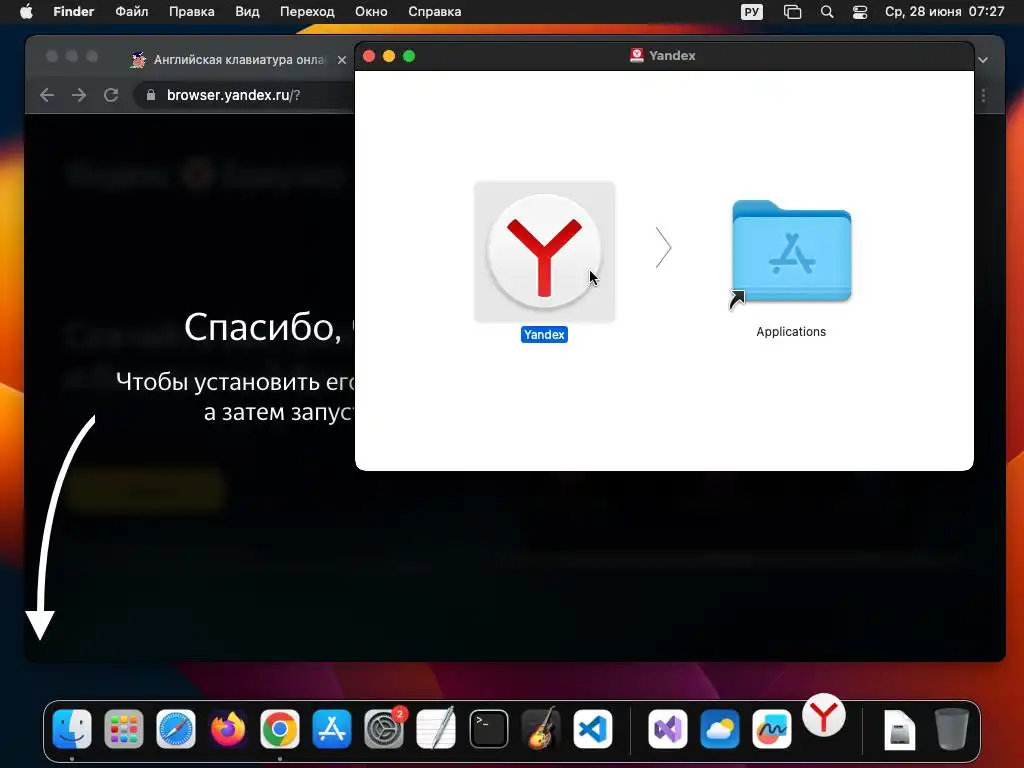Open System Settings with badge in Dock

click(x=384, y=728)
